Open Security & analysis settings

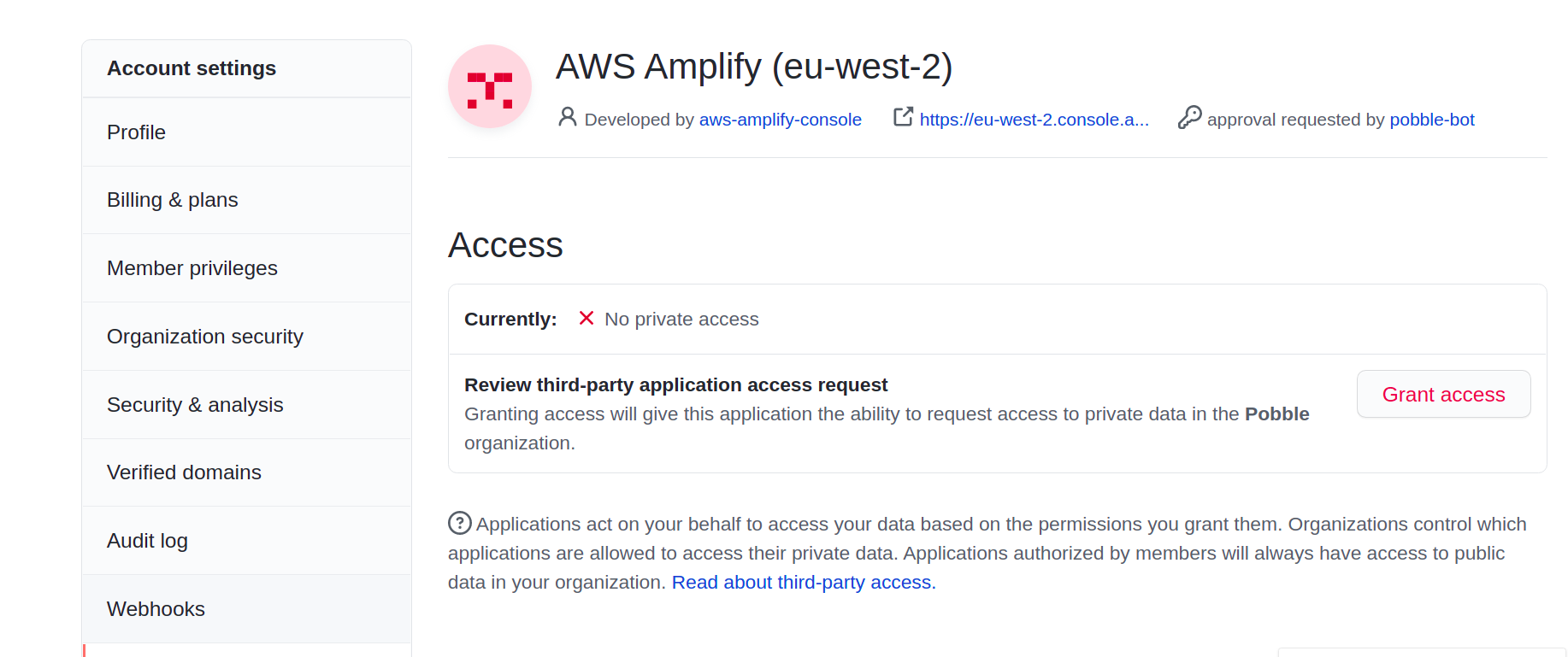[x=195, y=404]
